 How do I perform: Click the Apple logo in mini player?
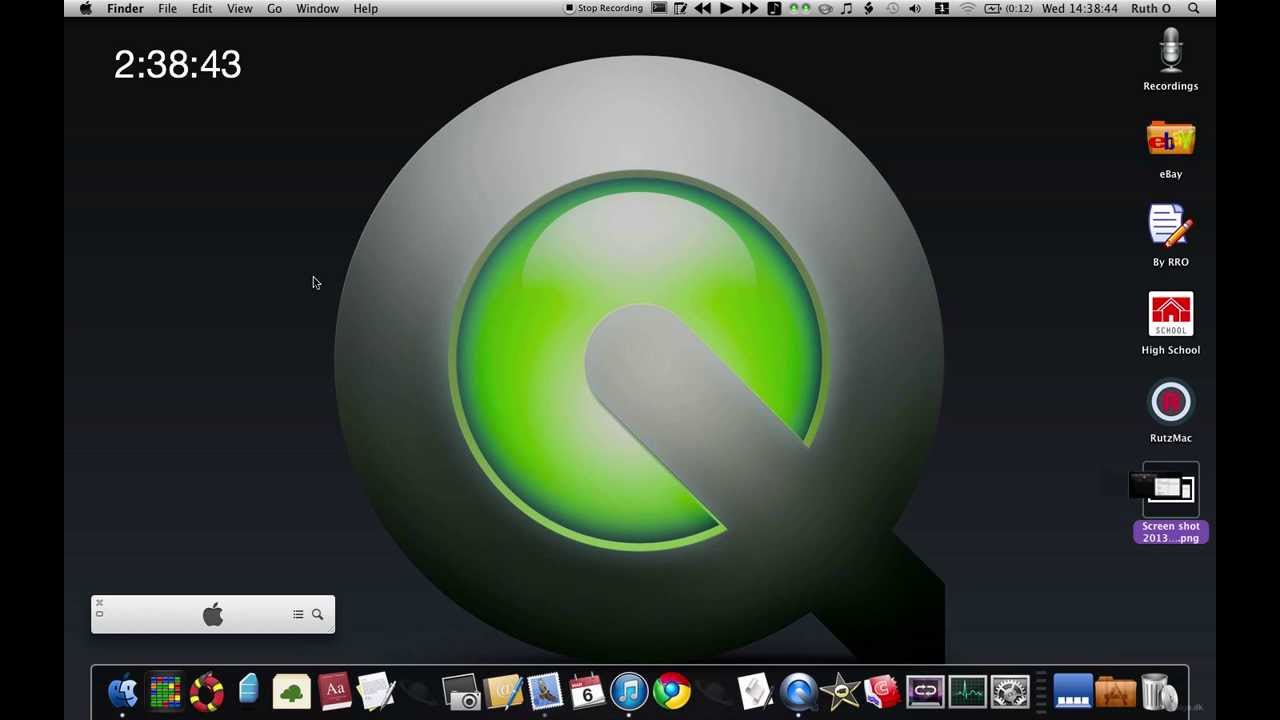[x=213, y=614]
